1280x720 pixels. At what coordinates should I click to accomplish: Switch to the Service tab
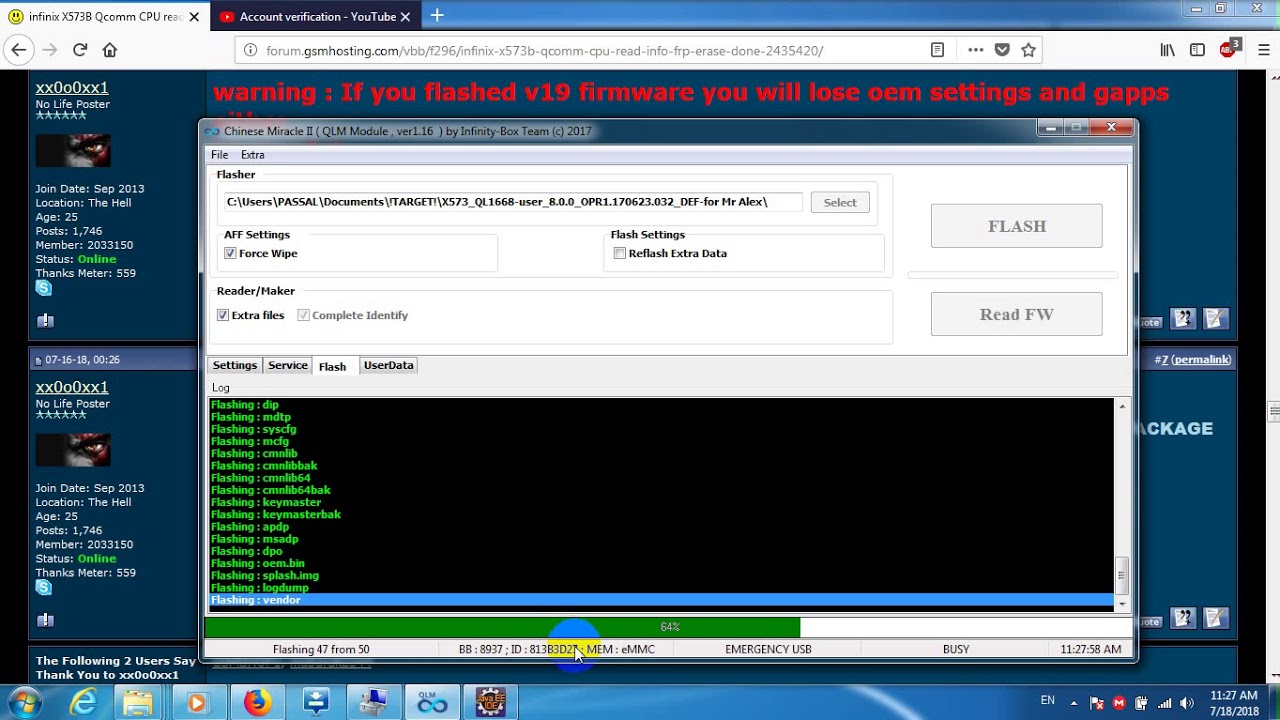point(287,366)
